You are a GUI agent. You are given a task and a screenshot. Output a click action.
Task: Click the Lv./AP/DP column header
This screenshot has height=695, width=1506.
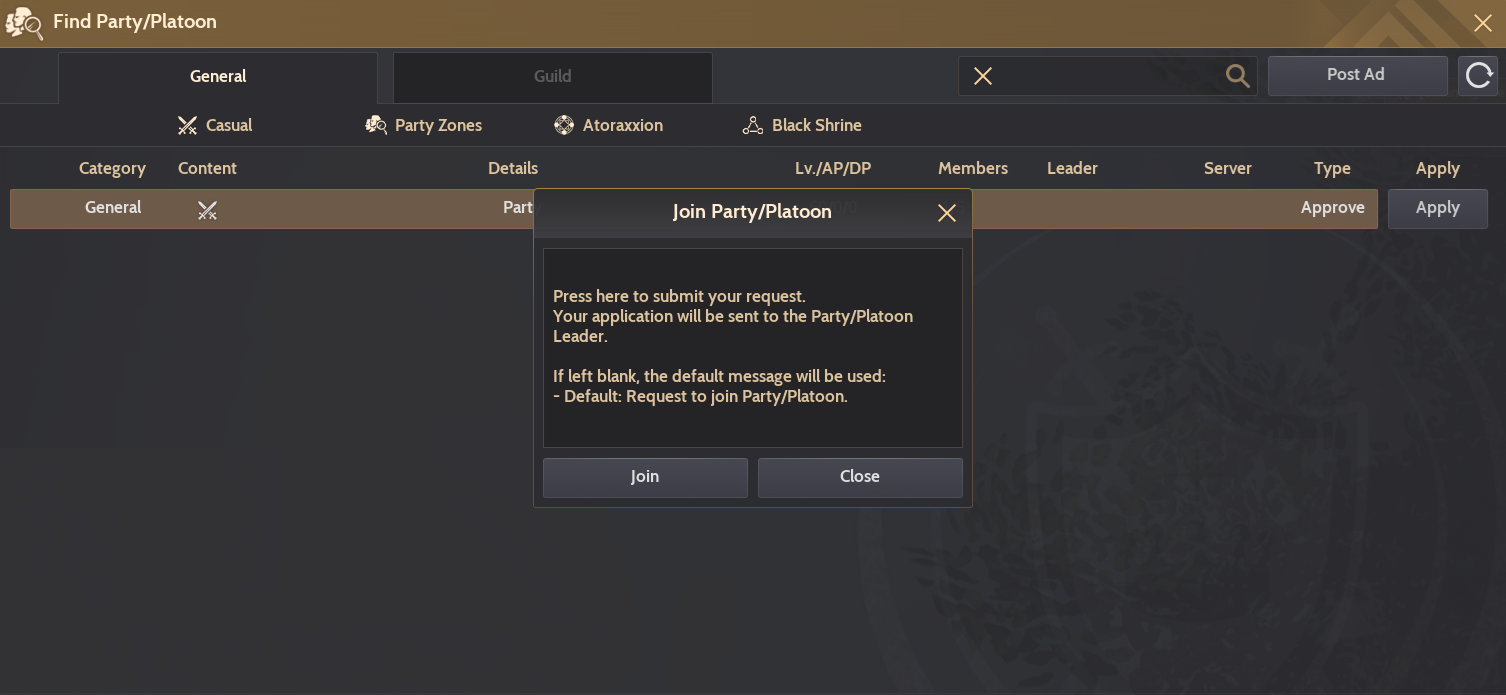[832, 169]
